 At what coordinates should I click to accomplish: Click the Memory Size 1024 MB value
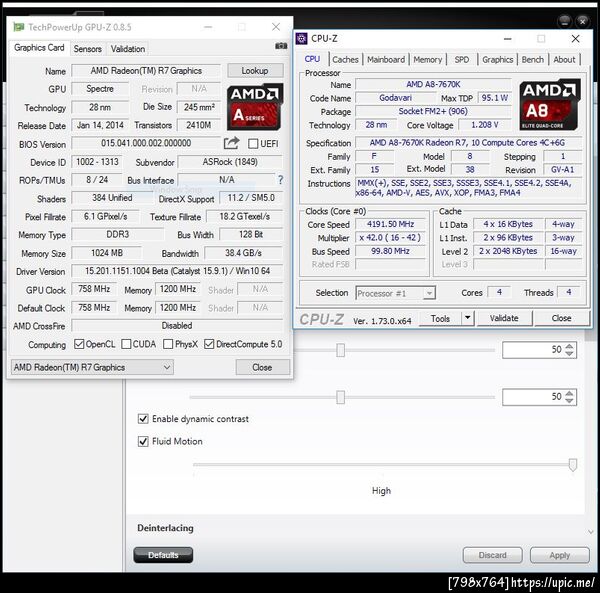tap(106, 253)
